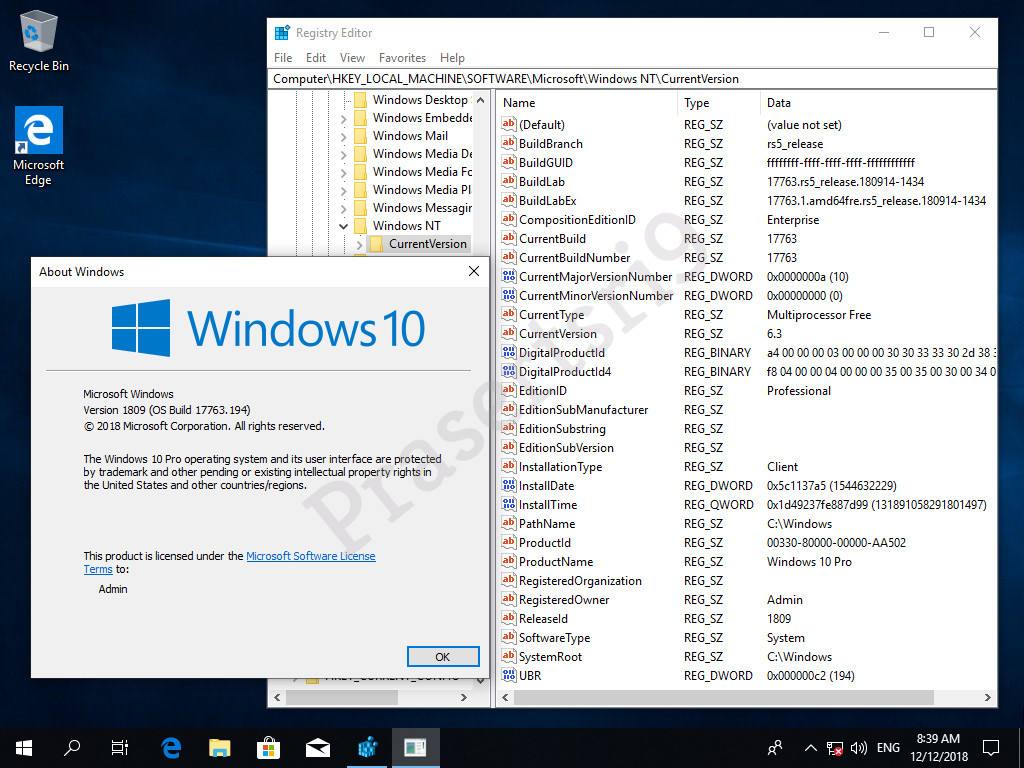1024x768 pixels.
Task: Click OK in About Windows dialog
Action: coord(443,656)
